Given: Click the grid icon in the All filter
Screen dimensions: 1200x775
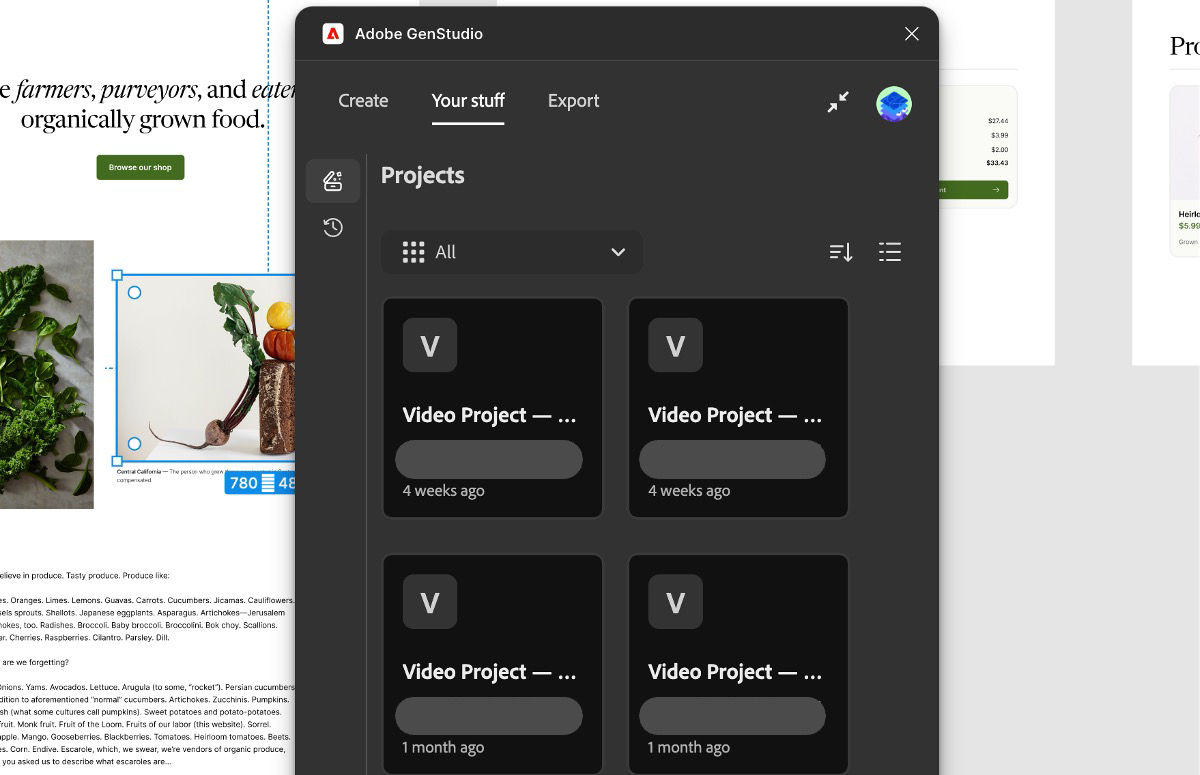Looking at the screenshot, I should click(413, 252).
